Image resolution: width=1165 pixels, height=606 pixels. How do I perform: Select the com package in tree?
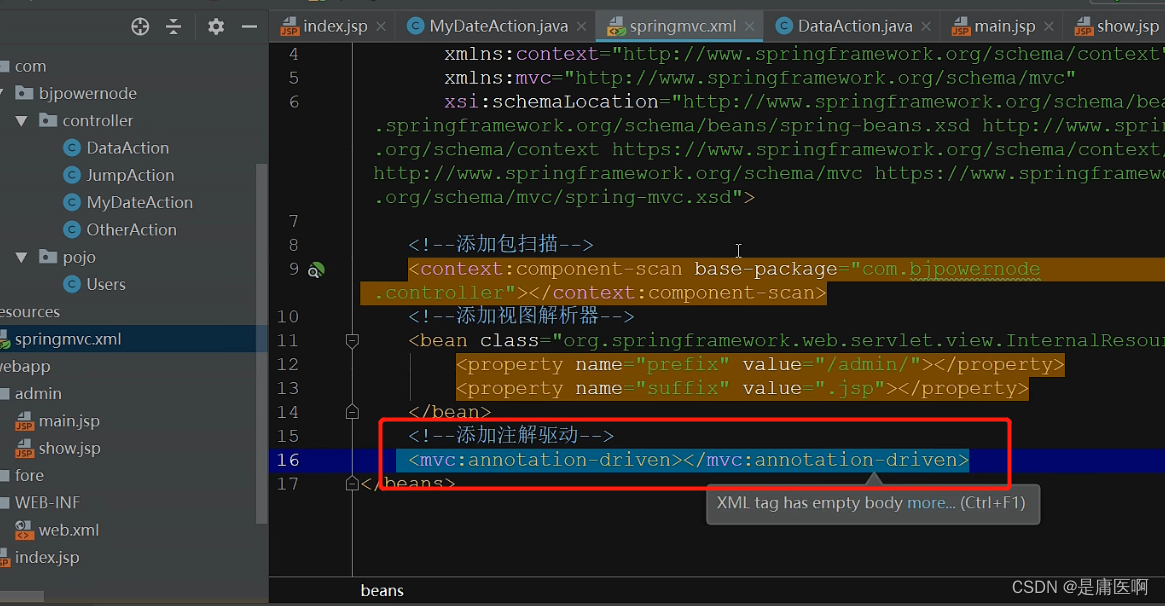[30, 66]
